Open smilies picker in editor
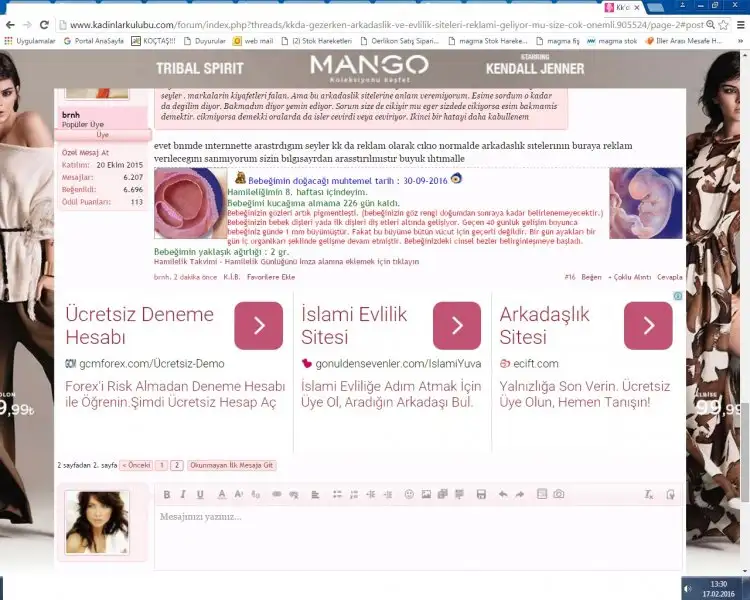750x600 pixels. tap(409, 494)
